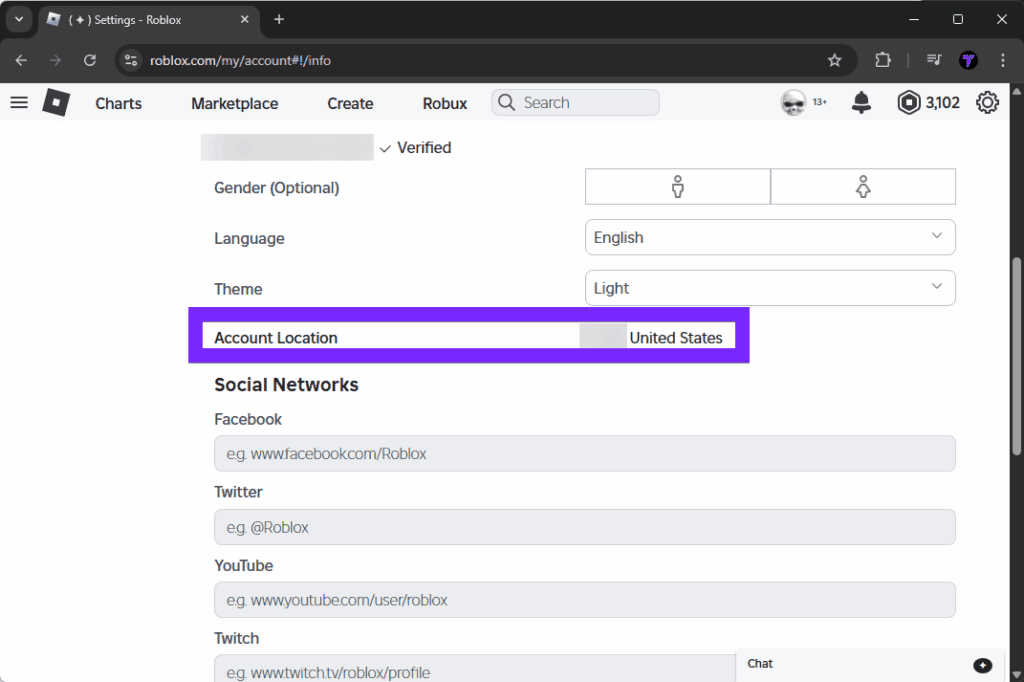Open the Robux nav item

[x=445, y=103]
